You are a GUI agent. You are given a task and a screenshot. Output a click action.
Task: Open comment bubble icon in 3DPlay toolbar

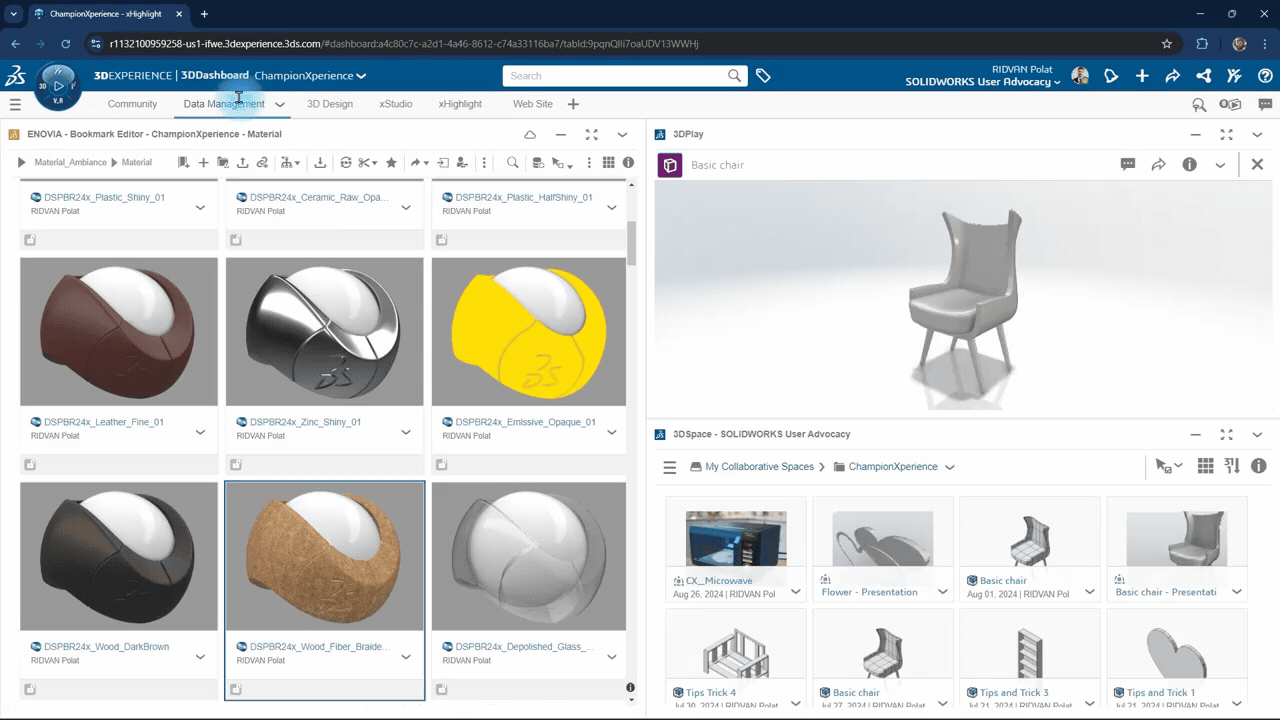click(1128, 164)
